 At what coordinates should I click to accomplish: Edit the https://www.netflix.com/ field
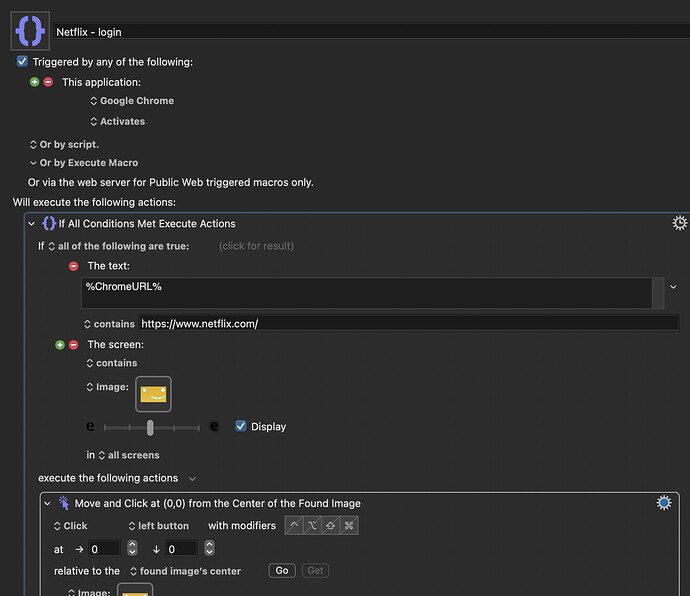tap(408, 324)
